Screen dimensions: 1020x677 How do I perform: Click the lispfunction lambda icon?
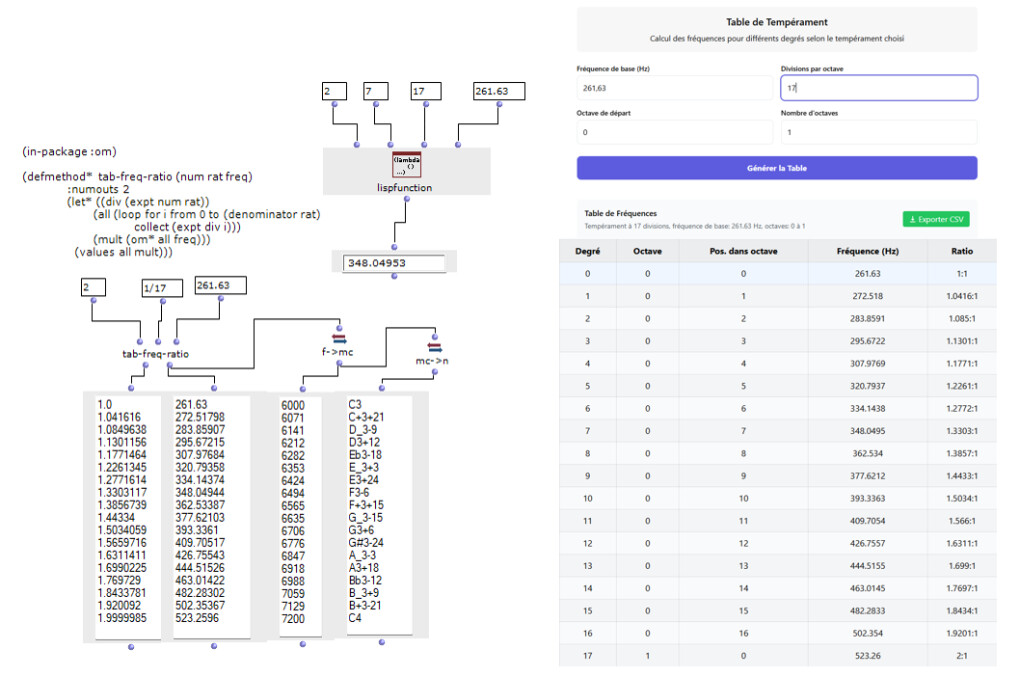(x=406, y=165)
